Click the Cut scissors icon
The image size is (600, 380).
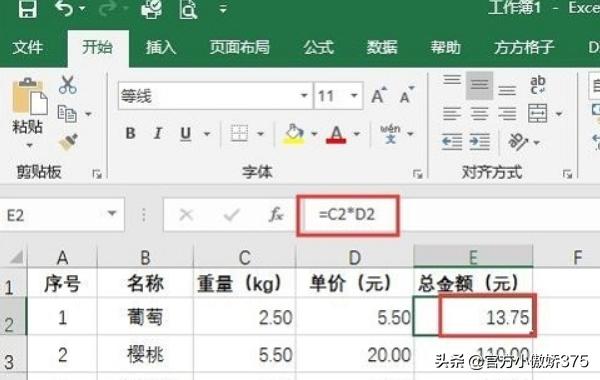click(67, 85)
